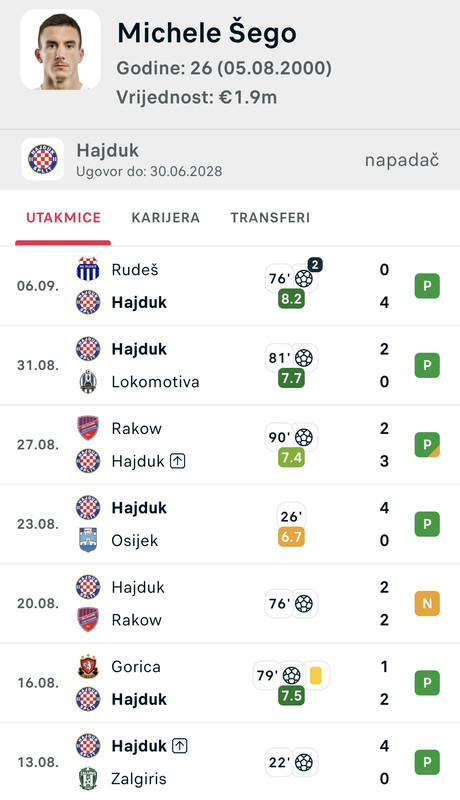Open the 23.08. Hajduk vs Osijek match
Screen dimensions: 460x800
point(230,524)
